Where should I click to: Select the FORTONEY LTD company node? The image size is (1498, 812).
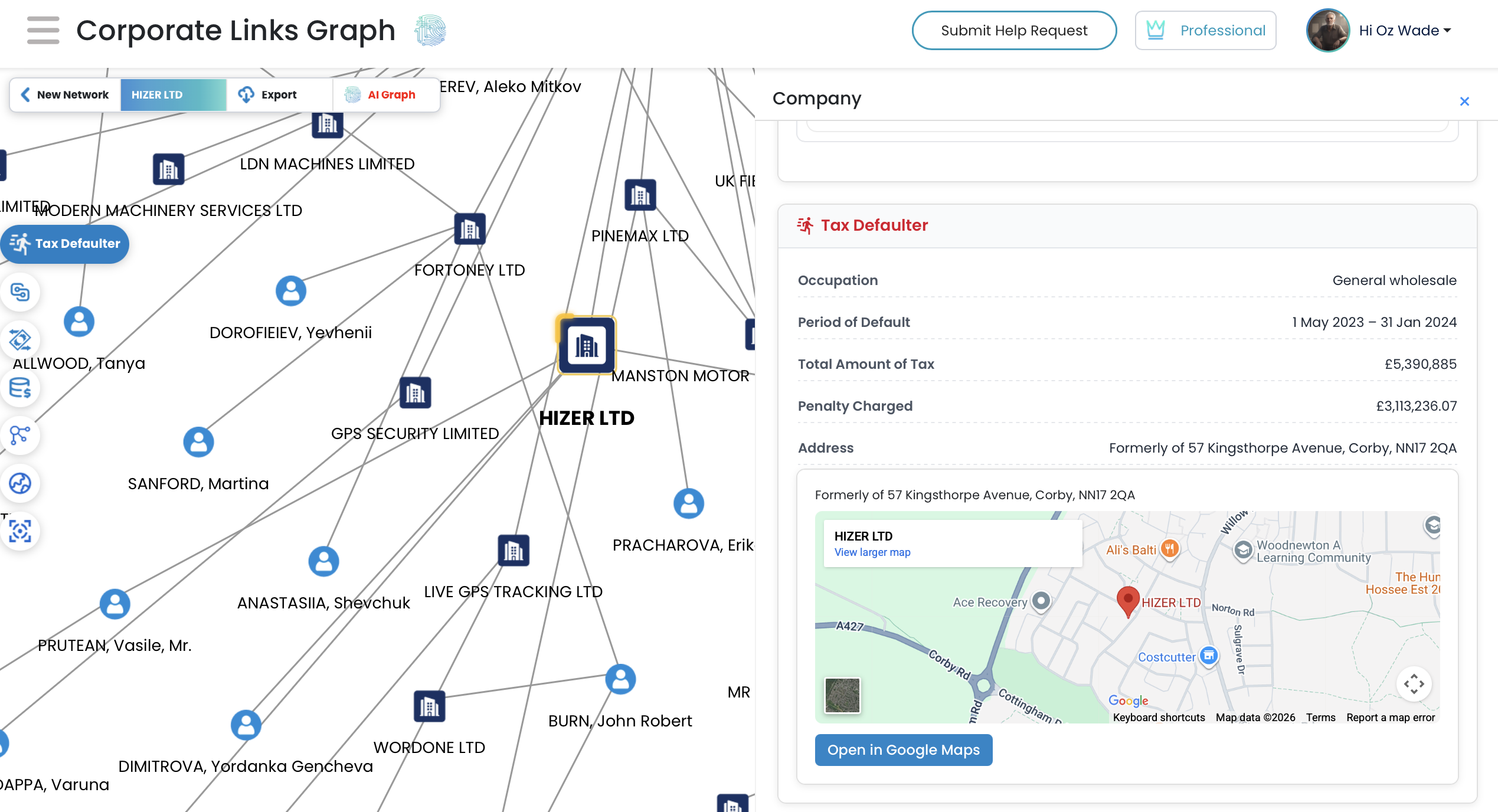click(470, 230)
